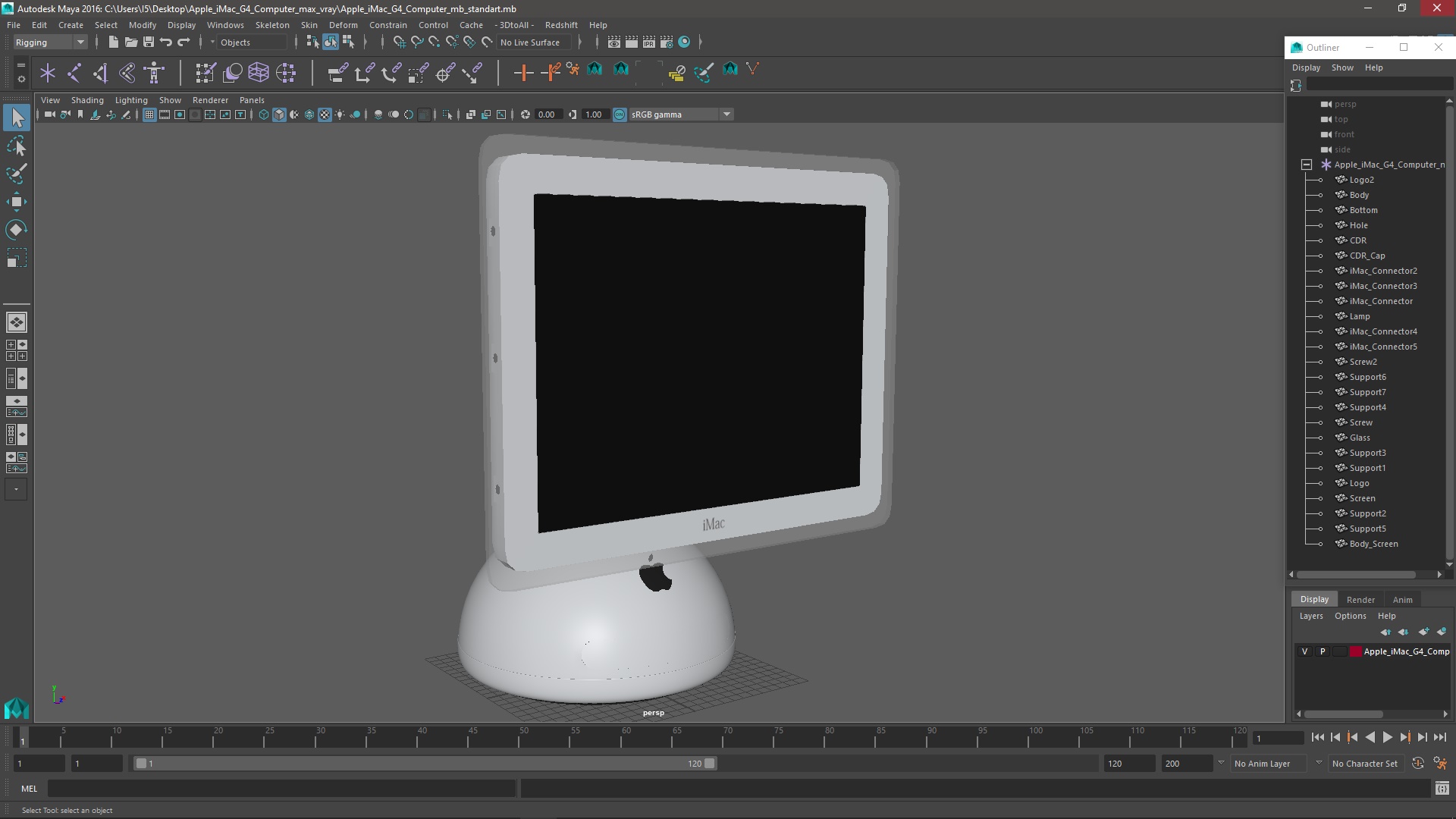Click the Create Joint shelf icon
1456x819 pixels.
click(74, 73)
